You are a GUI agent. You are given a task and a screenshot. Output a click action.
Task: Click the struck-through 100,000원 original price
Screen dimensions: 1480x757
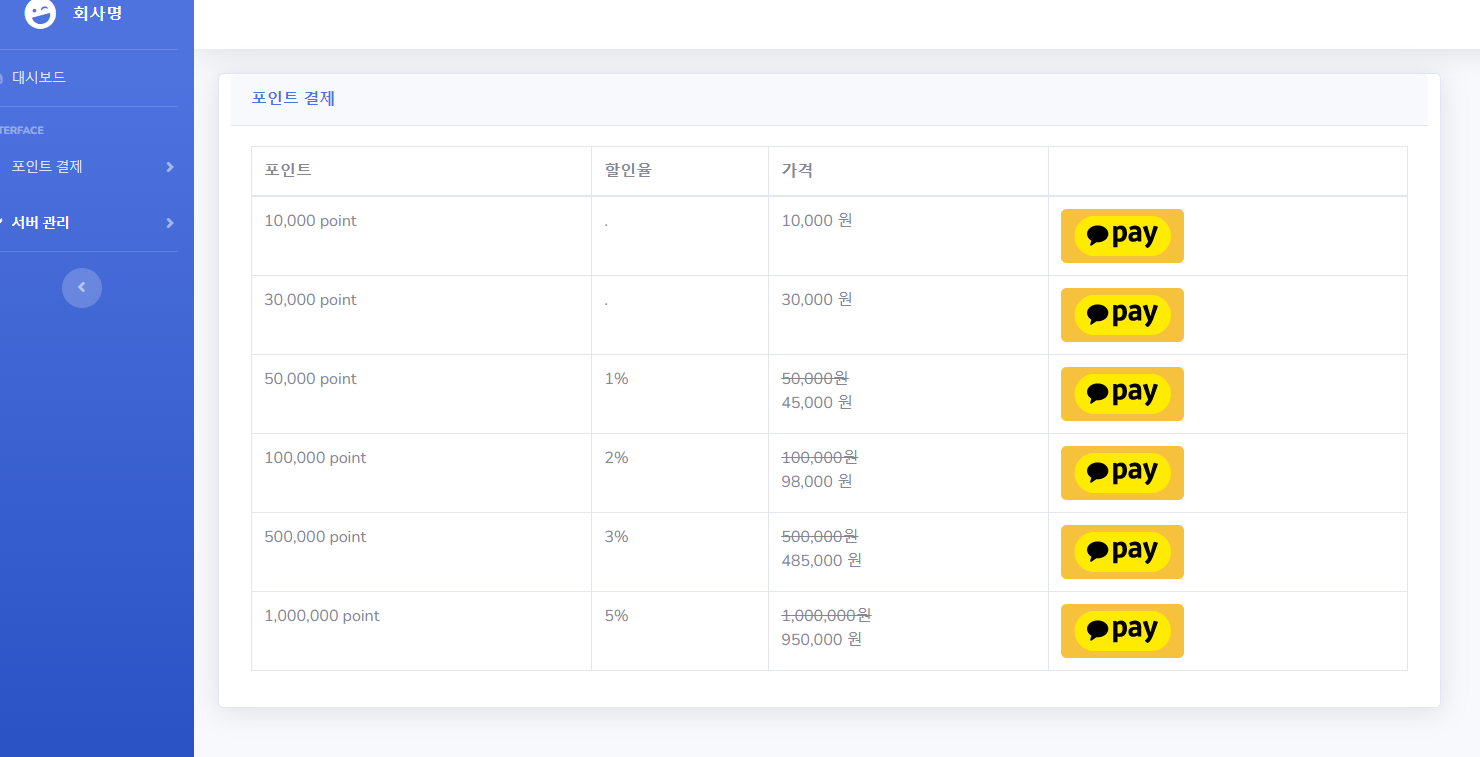coord(819,458)
